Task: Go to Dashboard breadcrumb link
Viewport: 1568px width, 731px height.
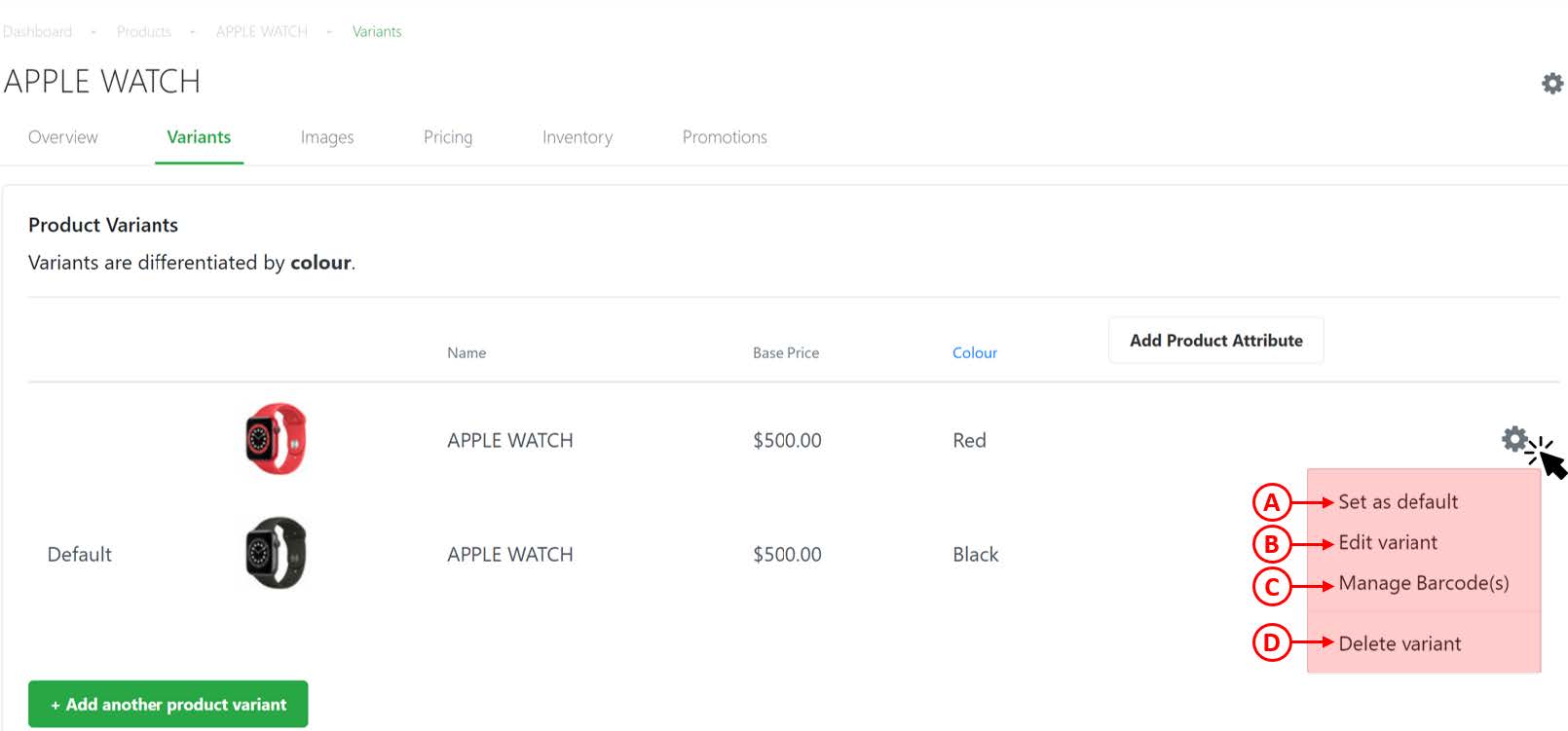Action: [37, 32]
